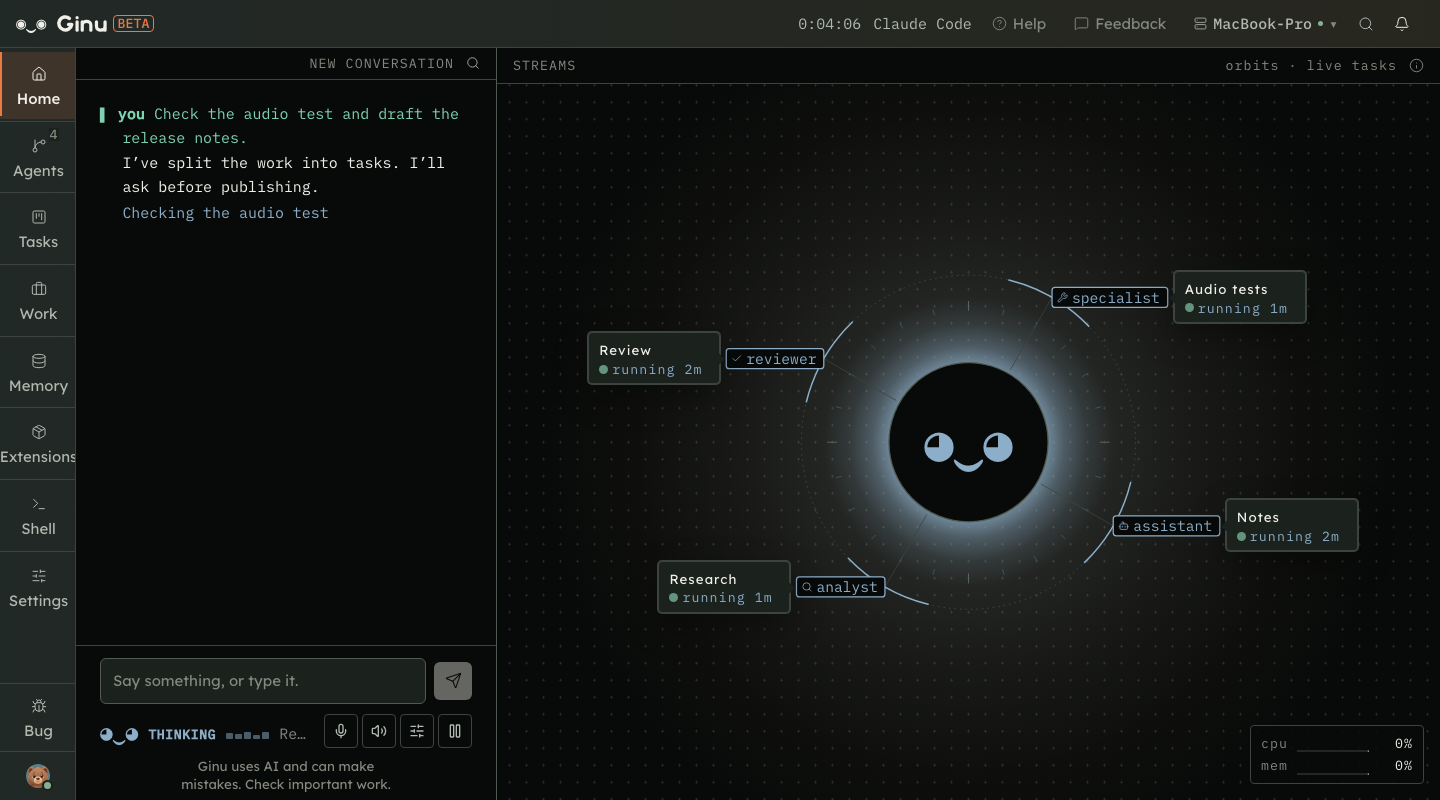Select the Research task card

point(723,587)
